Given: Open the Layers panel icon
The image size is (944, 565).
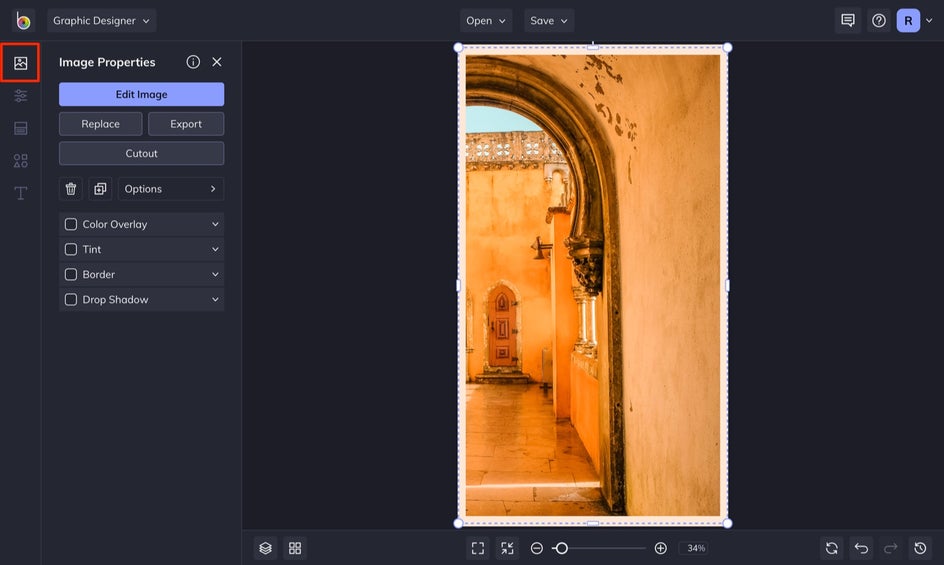Looking at the screenshot, I should coord(266,548).
